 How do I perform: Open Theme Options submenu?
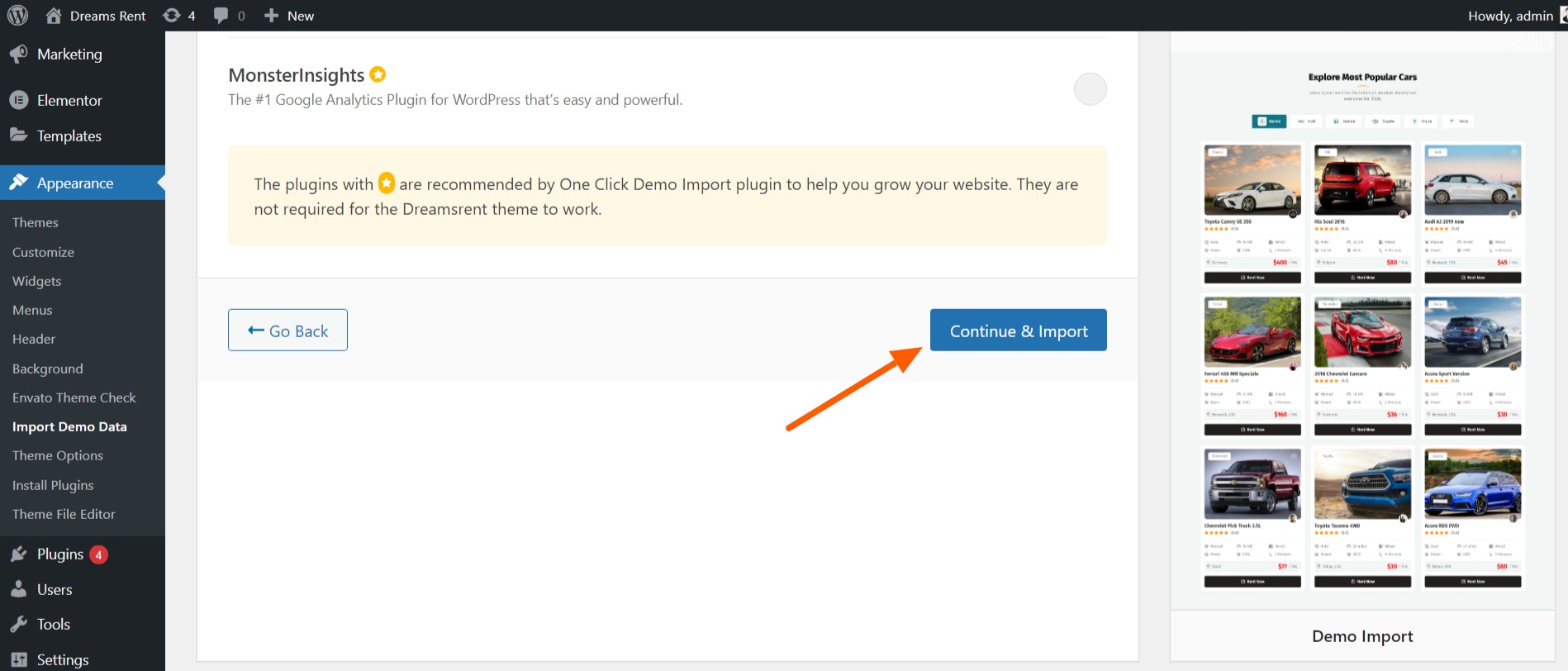coord(58,455)
